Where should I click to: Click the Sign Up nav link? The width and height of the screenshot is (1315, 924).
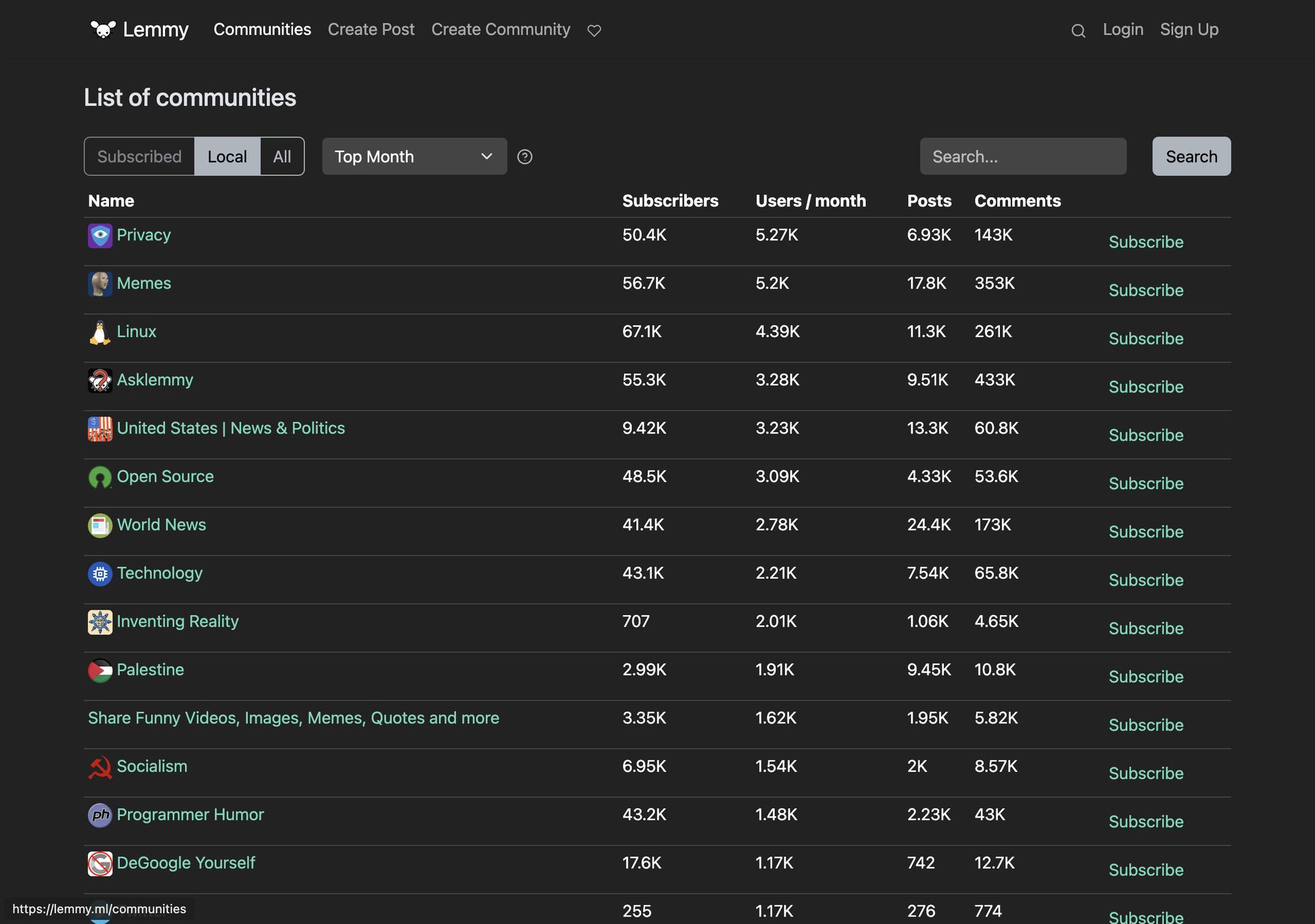pyautogui.click(x=1190, y=29)
